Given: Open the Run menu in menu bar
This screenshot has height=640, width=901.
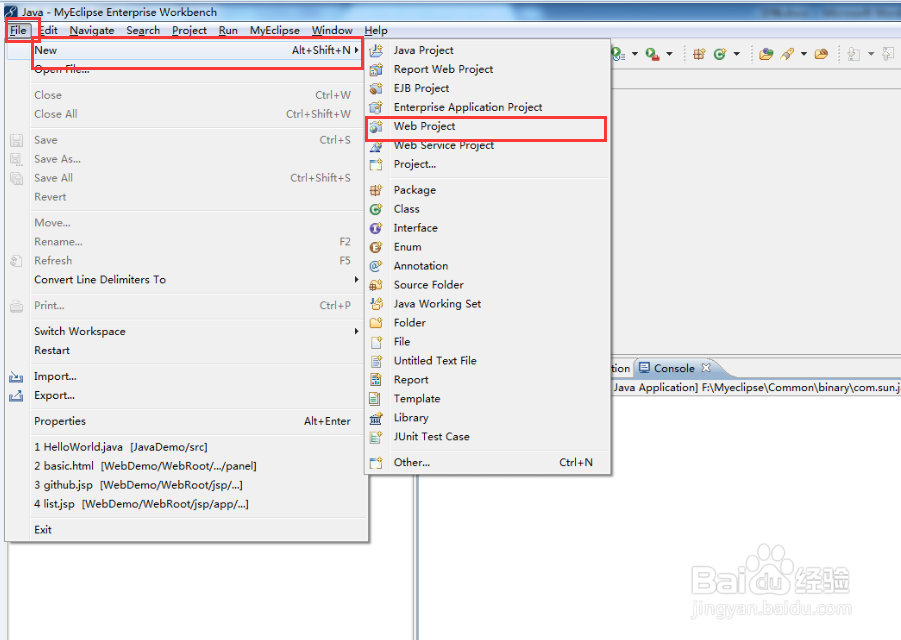Looking at the screenshot, I should [228, 30].
